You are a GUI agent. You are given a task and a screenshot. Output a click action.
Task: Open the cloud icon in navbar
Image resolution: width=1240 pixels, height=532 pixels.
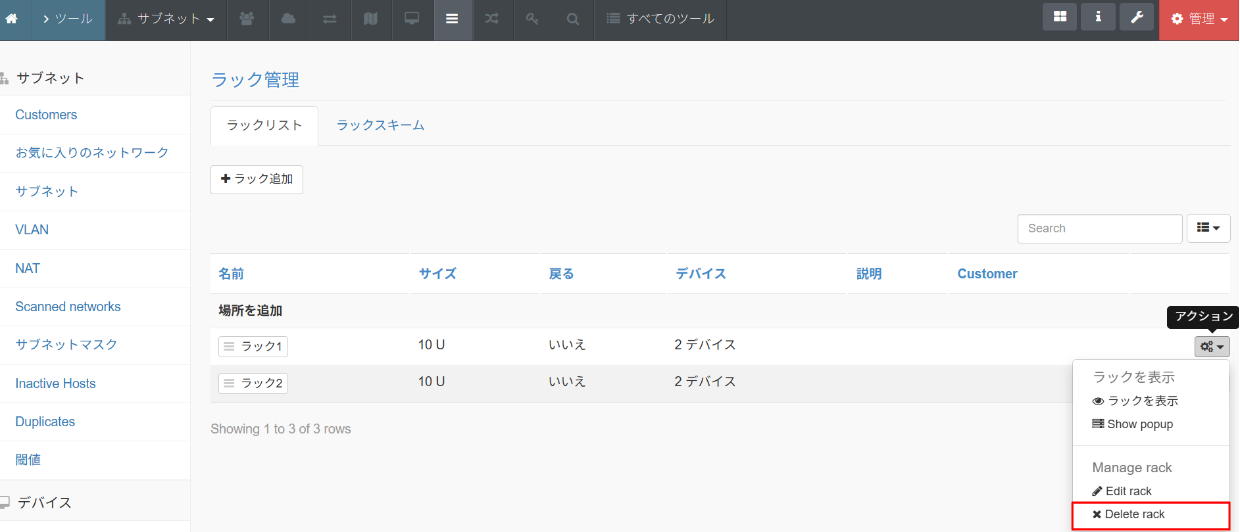click(x=288, y=19)
